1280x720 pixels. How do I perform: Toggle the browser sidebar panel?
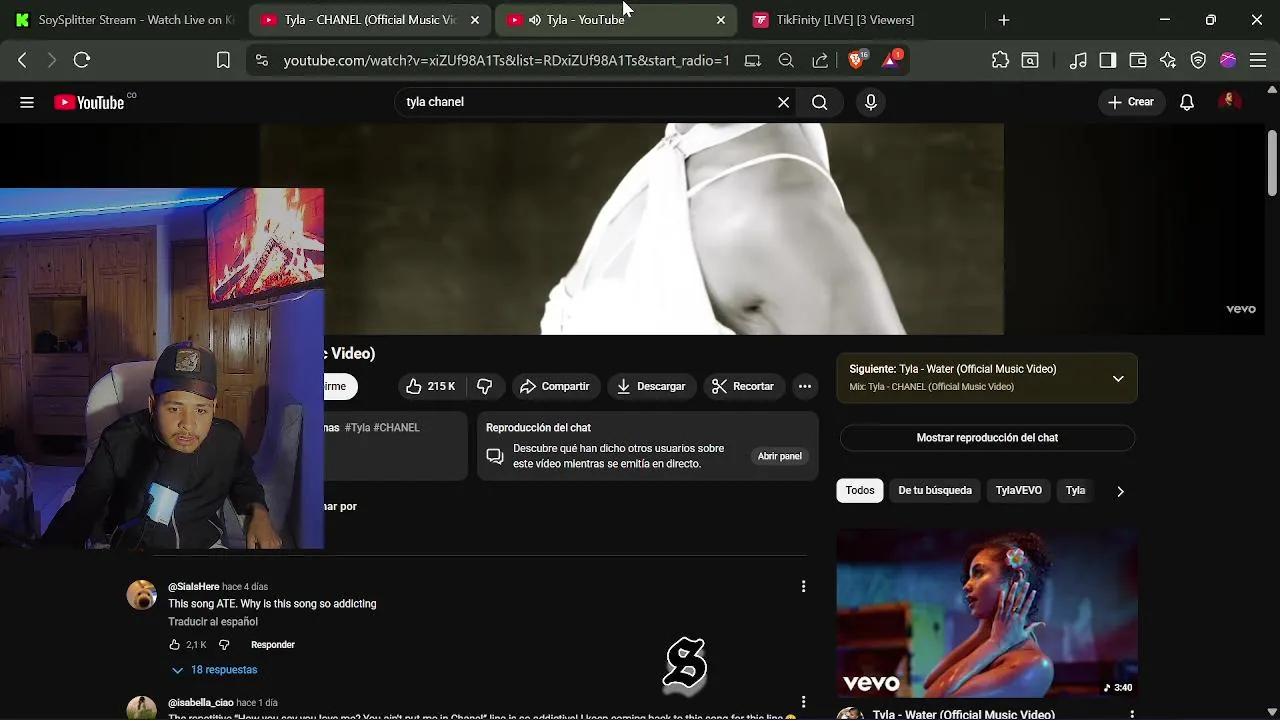pos(1107,61)
